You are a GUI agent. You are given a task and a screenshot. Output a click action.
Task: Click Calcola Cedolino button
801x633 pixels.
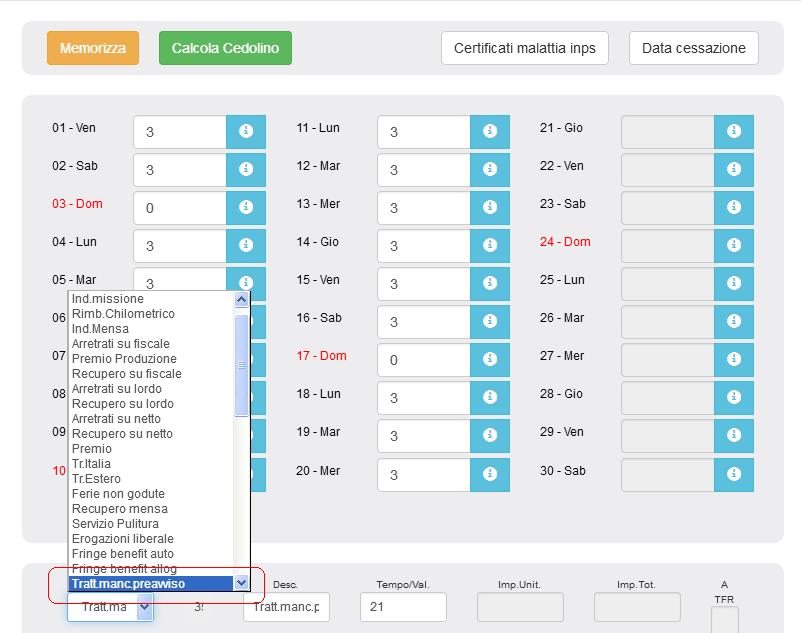[x=225, y=48]
